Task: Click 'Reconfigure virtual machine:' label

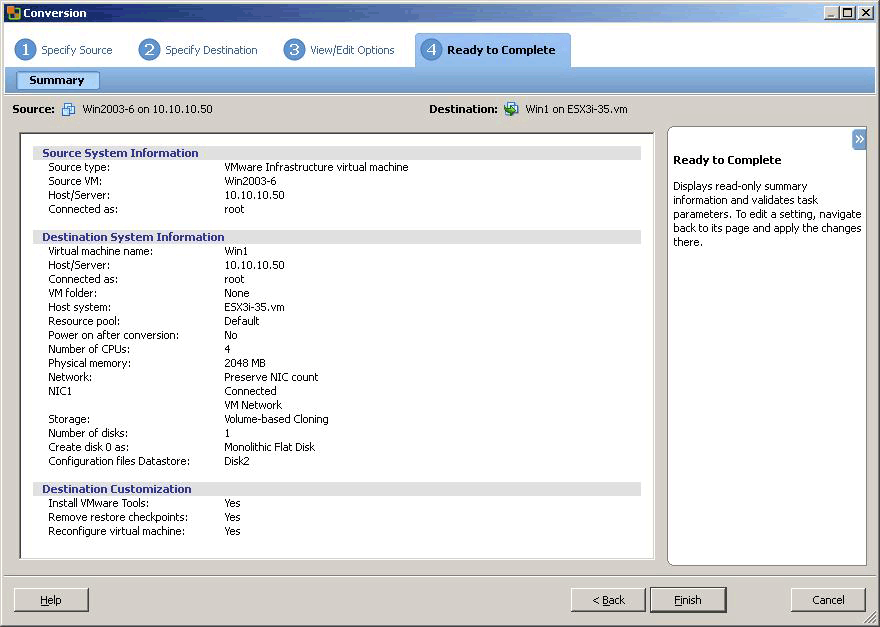Action: coord(116,532)
